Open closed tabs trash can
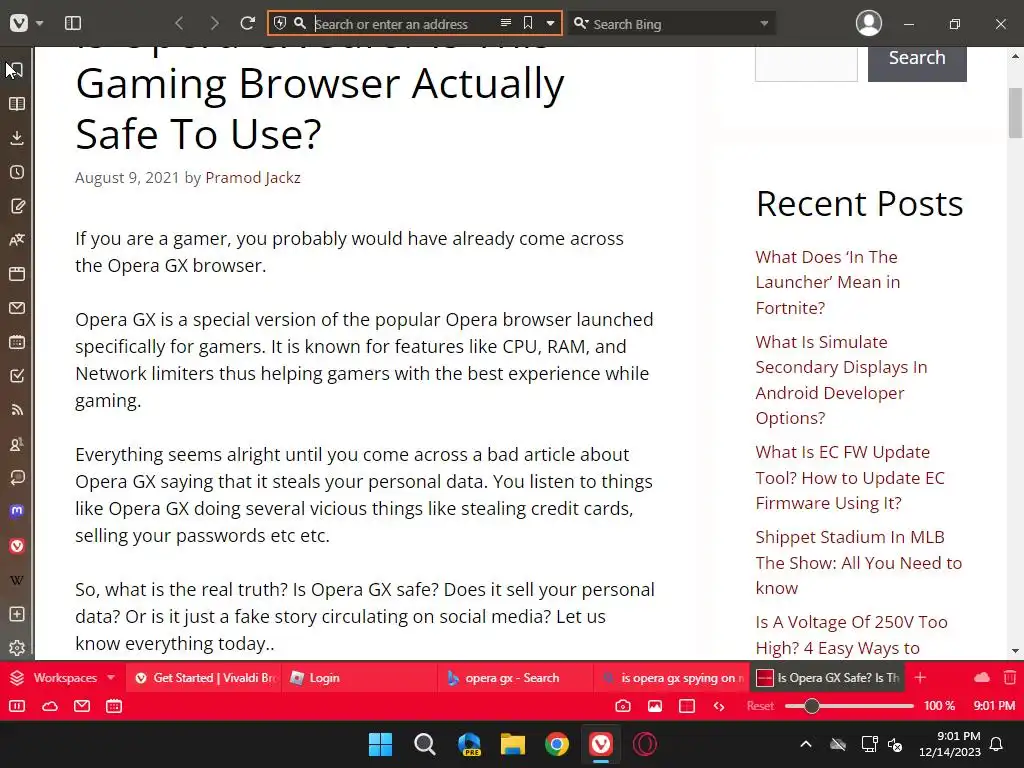 point(1010,678)
